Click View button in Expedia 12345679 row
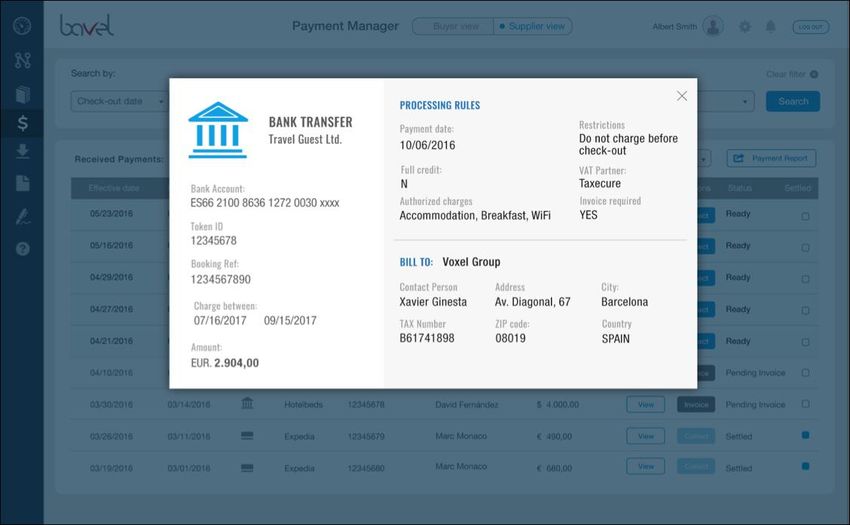Viewport: 850px width, 525px height. click(x=646, y=436)
